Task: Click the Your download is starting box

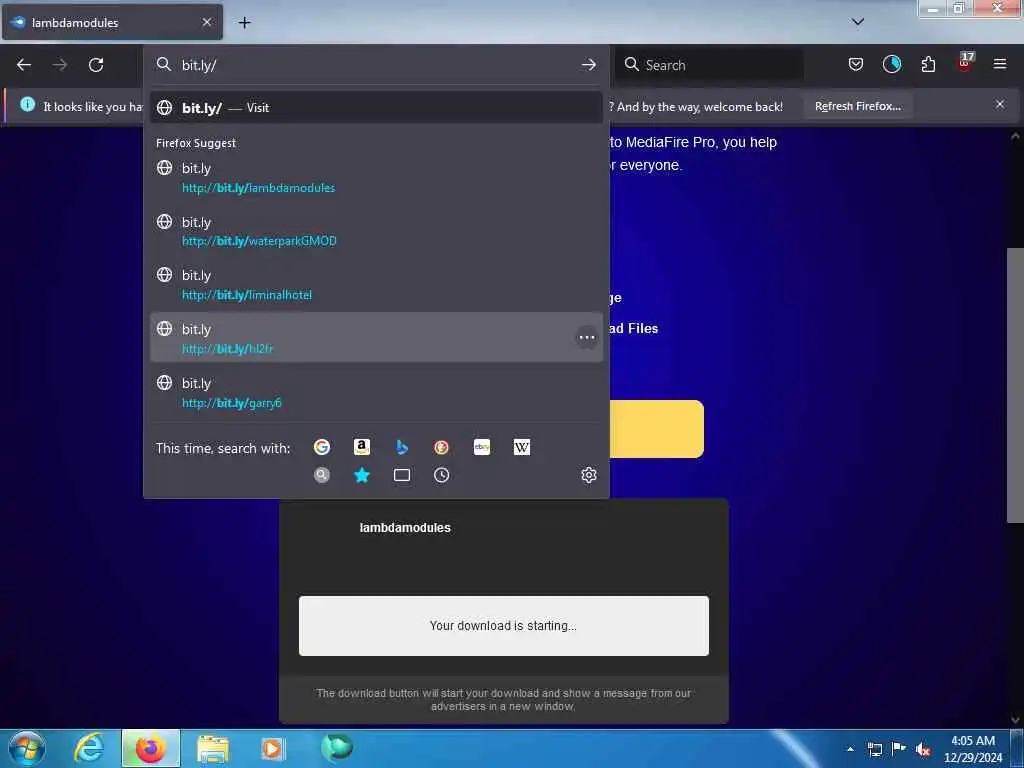Action: (x=504, y=626)
